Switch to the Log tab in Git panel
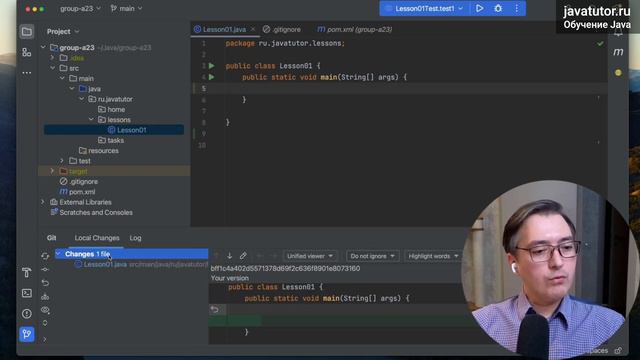Screen dimensions: 640x360 (x=136, y=238)
